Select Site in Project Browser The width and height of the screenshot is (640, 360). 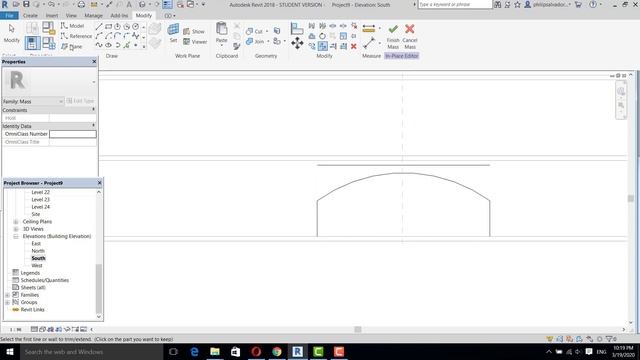point(36,214)
